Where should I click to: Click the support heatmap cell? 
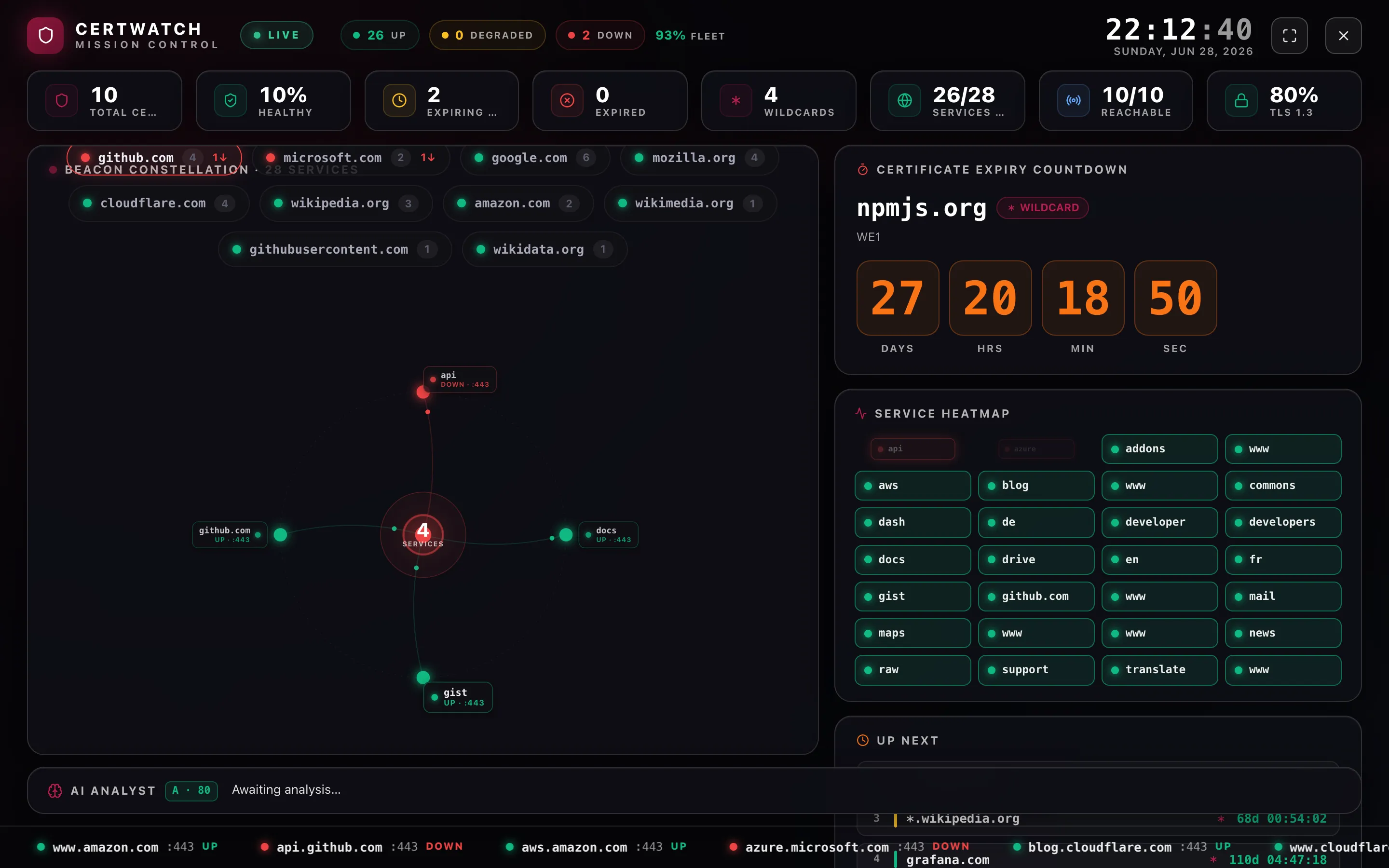(1036, 670)
